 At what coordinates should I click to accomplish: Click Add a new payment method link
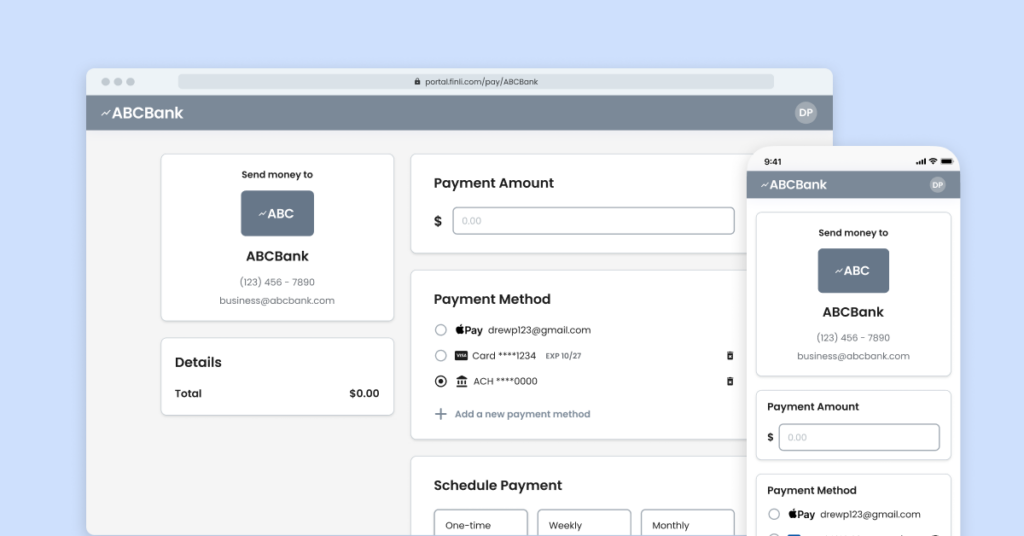(522, 414)
